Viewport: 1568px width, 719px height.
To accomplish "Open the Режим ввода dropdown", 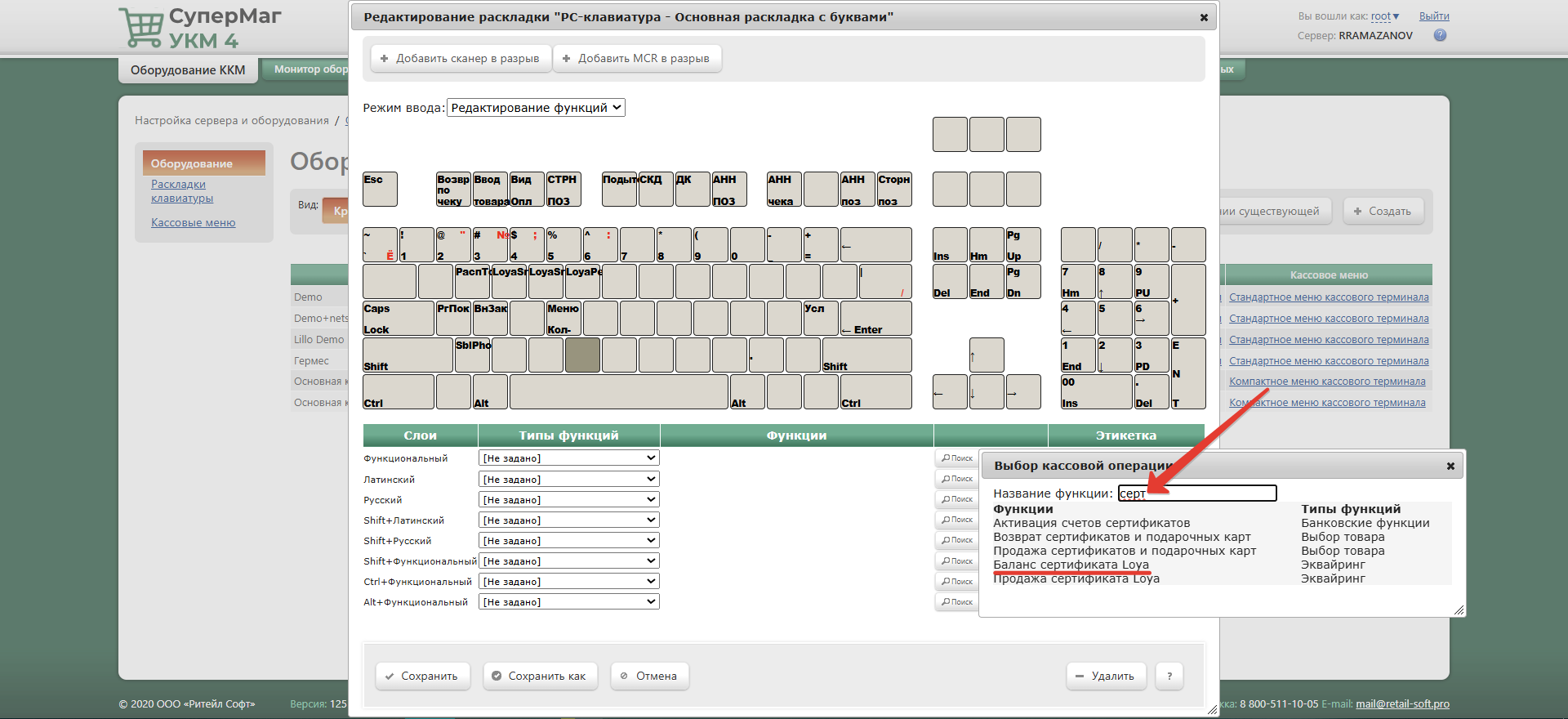I will click(536, 108).
